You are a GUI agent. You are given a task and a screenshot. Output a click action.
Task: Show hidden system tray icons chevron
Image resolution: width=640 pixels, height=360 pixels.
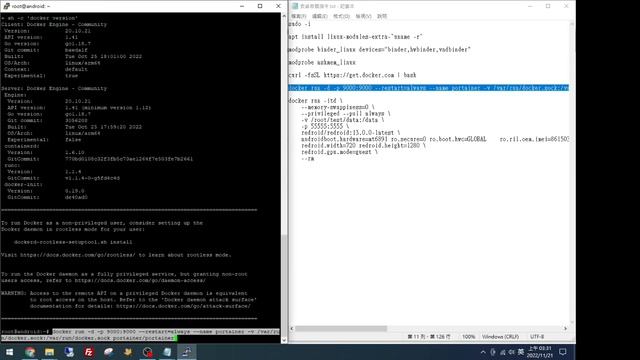483,352
